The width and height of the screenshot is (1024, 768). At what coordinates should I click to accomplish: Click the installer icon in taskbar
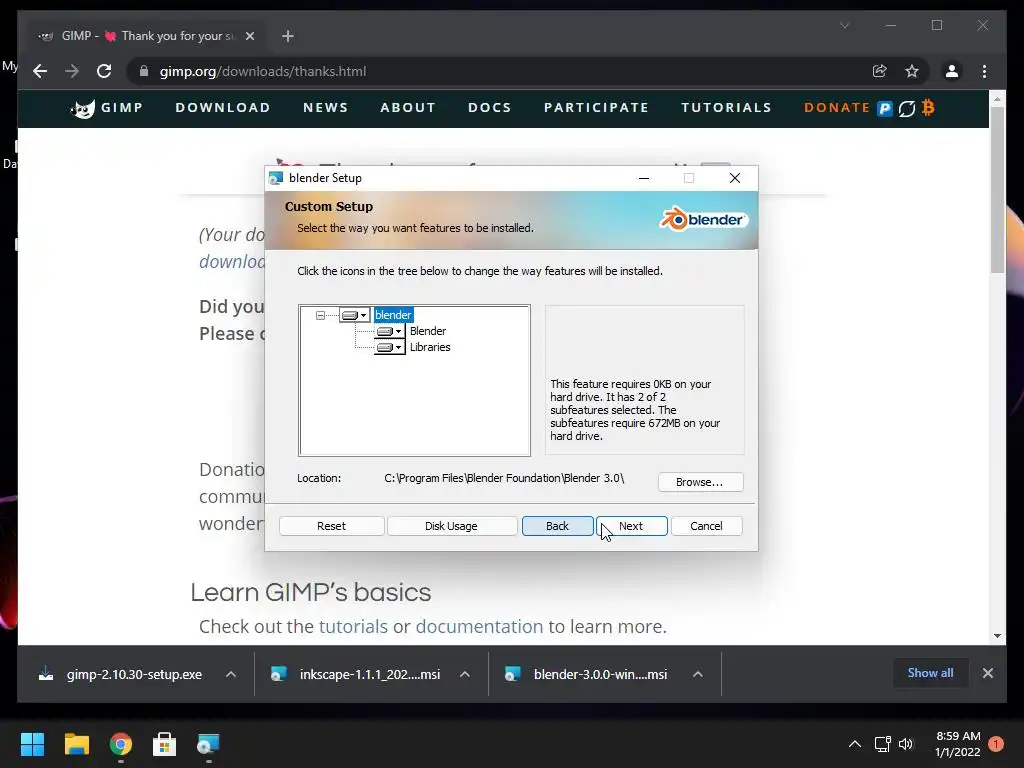click(x=208, y=744)
